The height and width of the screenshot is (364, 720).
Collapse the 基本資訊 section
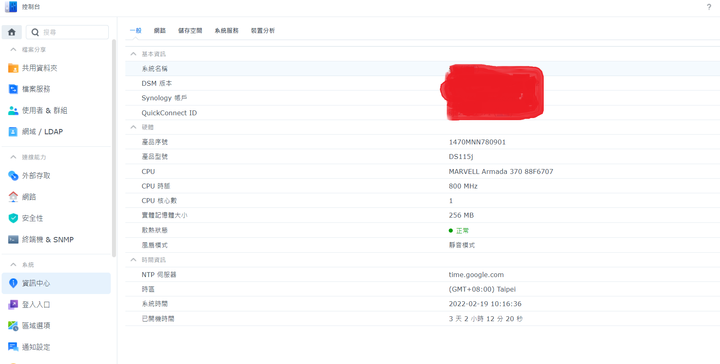click(x=134, y=54)
